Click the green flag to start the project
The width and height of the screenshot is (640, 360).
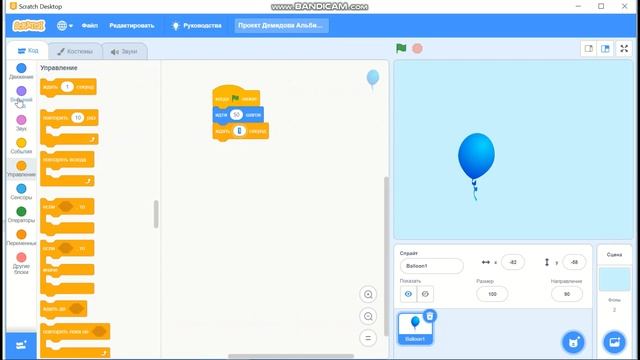pyautogui.click(x=401, y=49)
